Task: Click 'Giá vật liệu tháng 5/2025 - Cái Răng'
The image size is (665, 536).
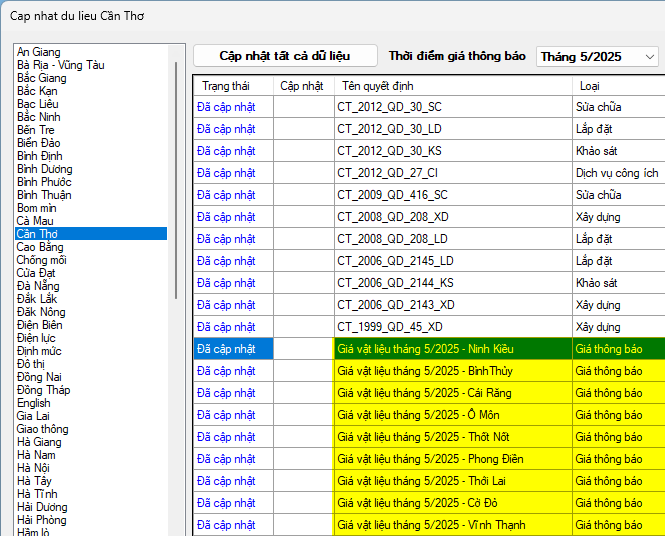Action: (x=453, y=393)
